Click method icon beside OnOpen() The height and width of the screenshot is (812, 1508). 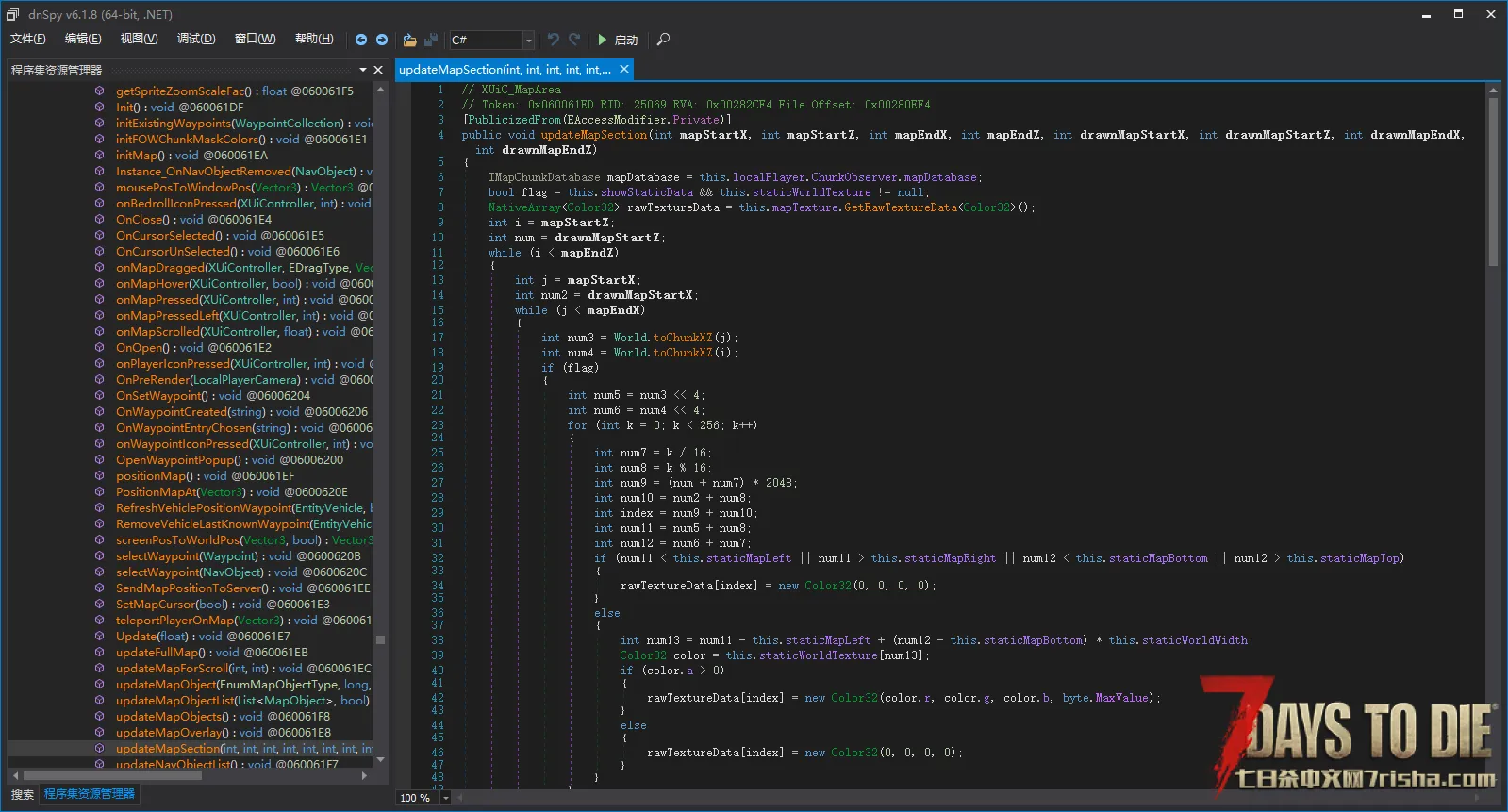(x=99, y=347)
